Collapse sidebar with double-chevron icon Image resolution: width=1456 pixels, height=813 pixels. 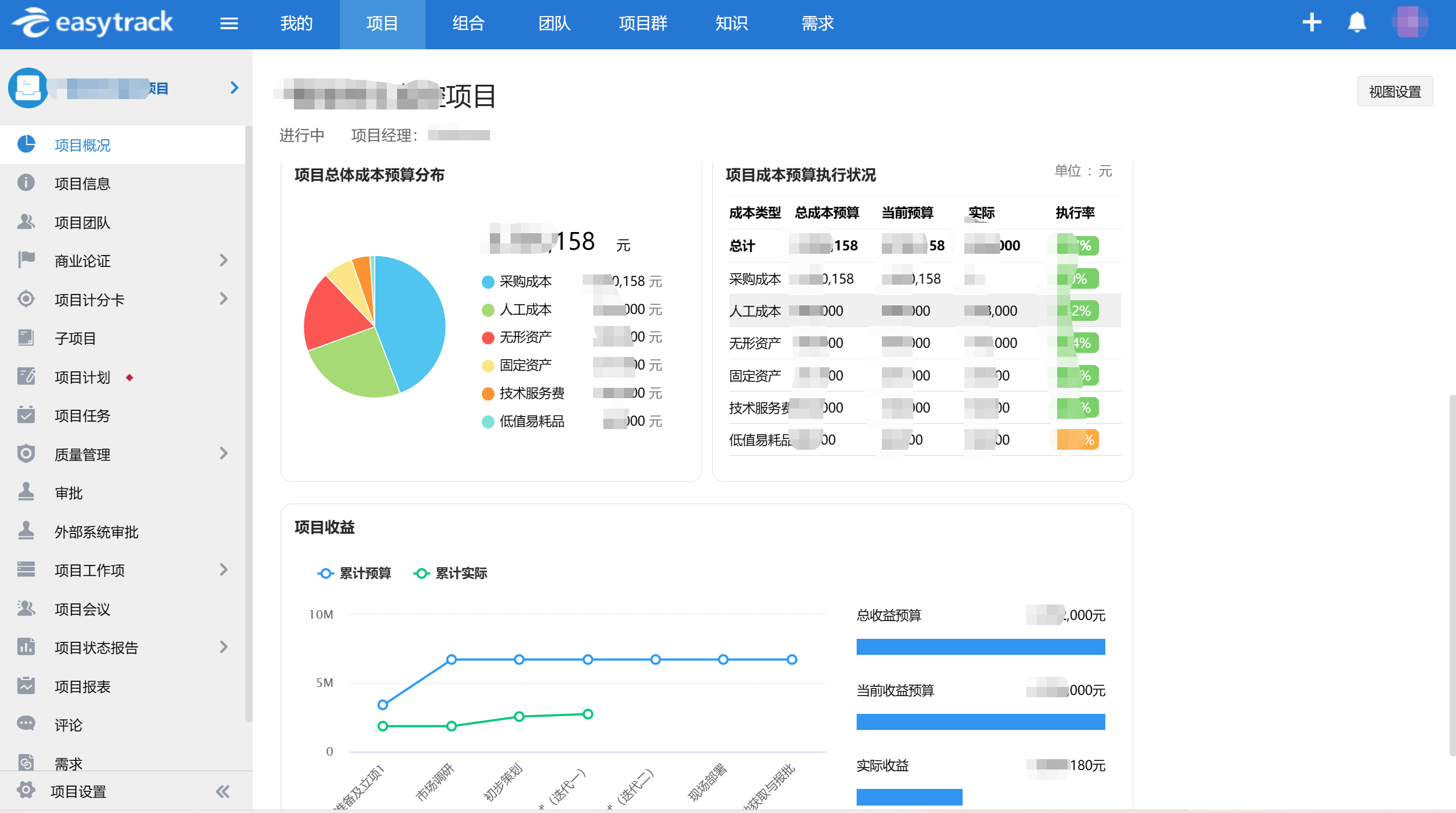click(x=223, y=791)
